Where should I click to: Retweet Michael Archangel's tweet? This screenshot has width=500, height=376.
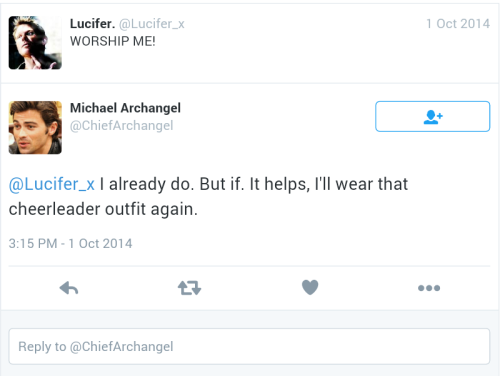tap(189, 288)
